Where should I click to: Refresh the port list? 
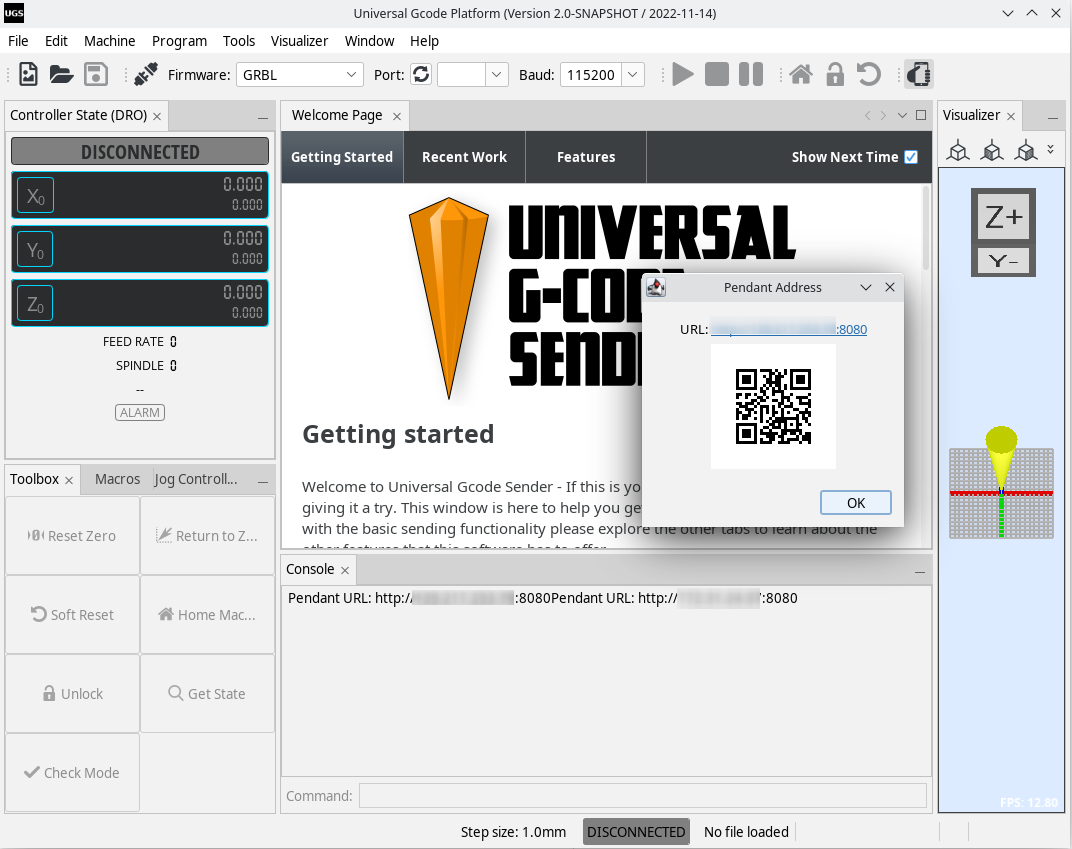[x=420, y=73]
